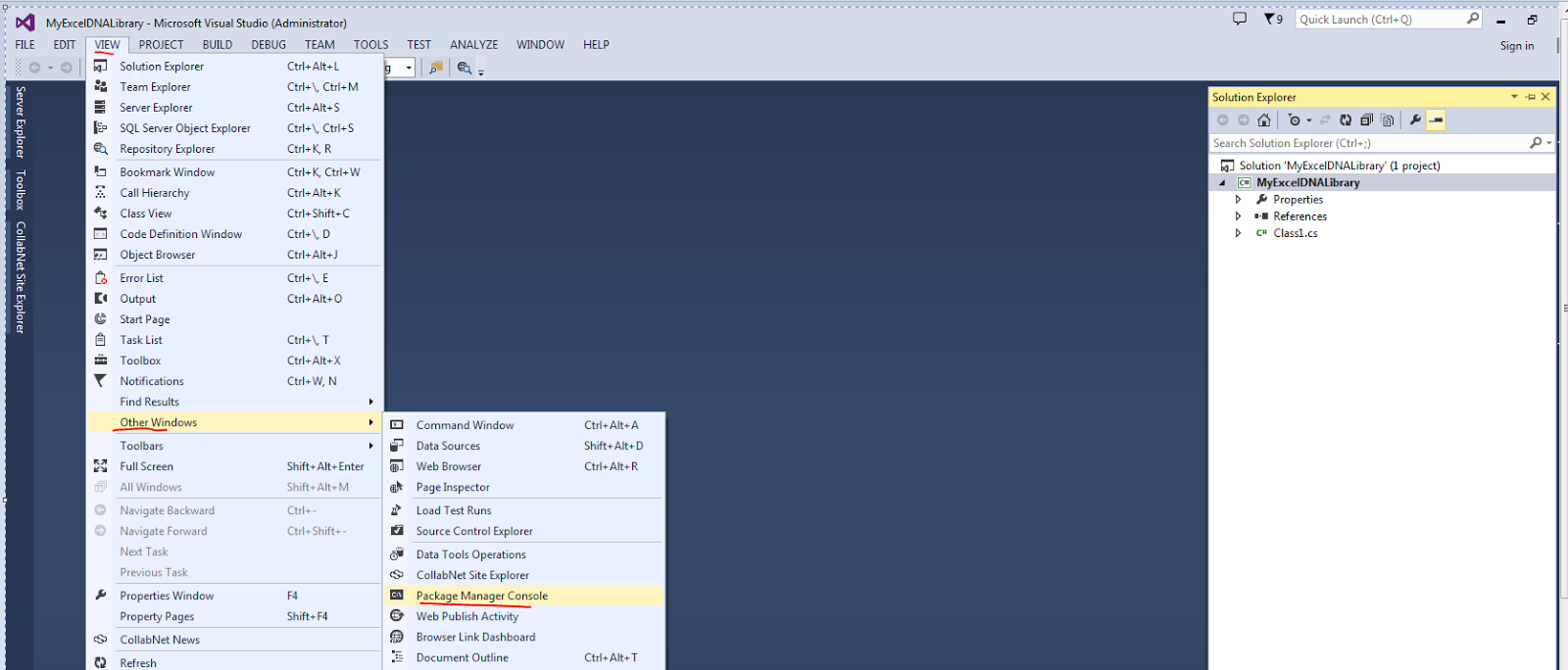The image size is (1568, 670).
Task: Click the Show All Files icon
Action: 1387,120
